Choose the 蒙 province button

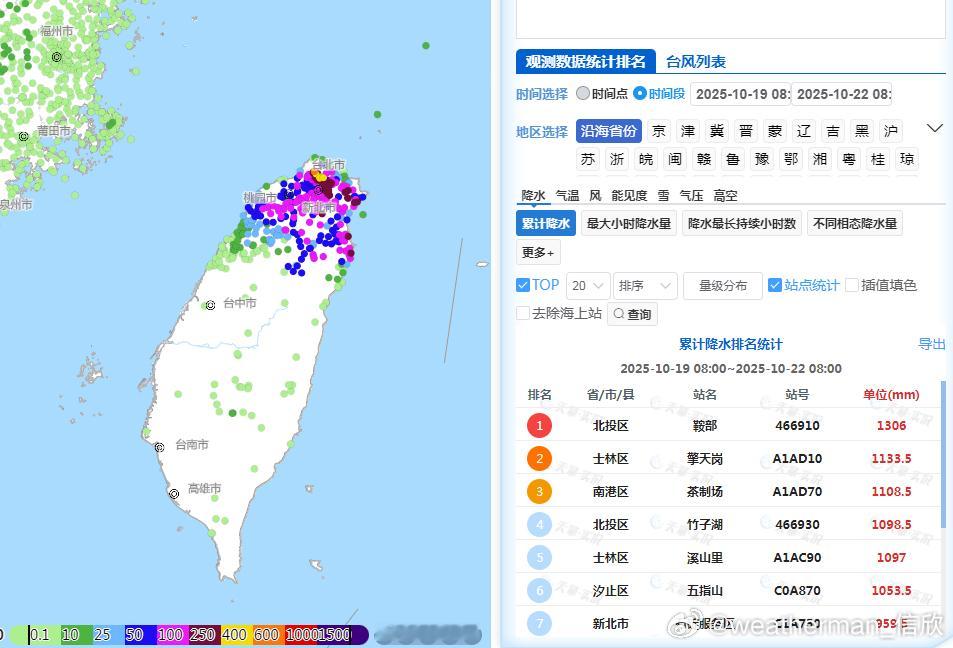click(775, 131)
